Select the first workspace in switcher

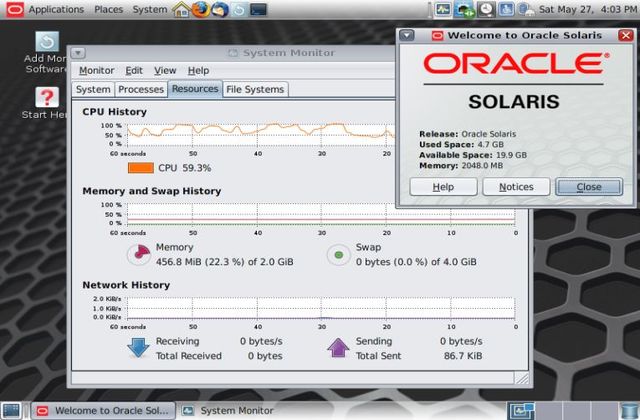[x=521, y=411]
